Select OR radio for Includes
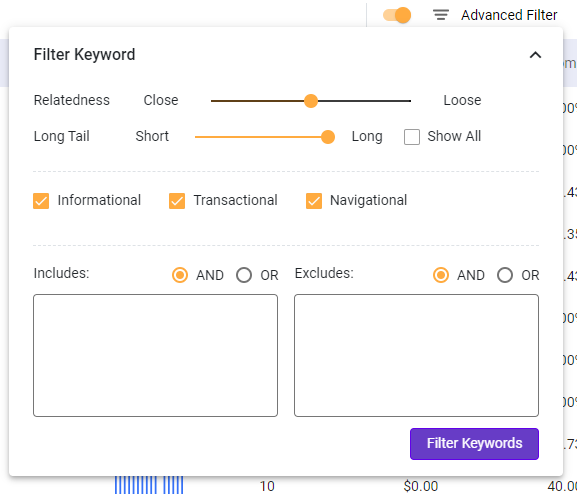This screenshot has height=496, width=577. click(244, 275)
